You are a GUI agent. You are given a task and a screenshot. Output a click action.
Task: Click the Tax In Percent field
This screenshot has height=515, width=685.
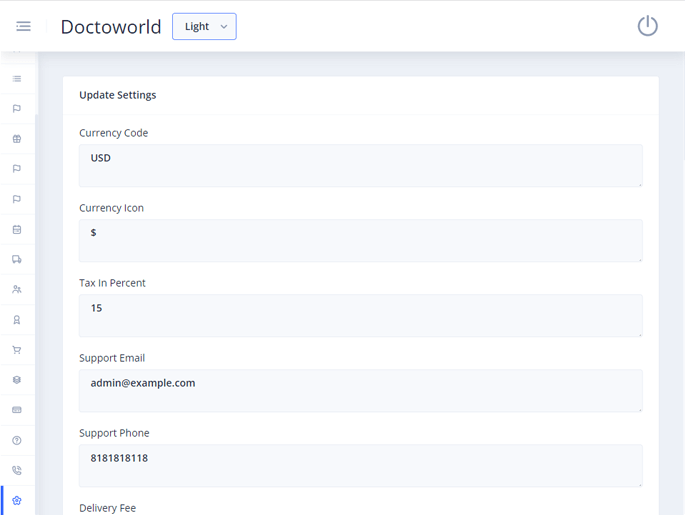pyautogui.click(x=360, y=315)
